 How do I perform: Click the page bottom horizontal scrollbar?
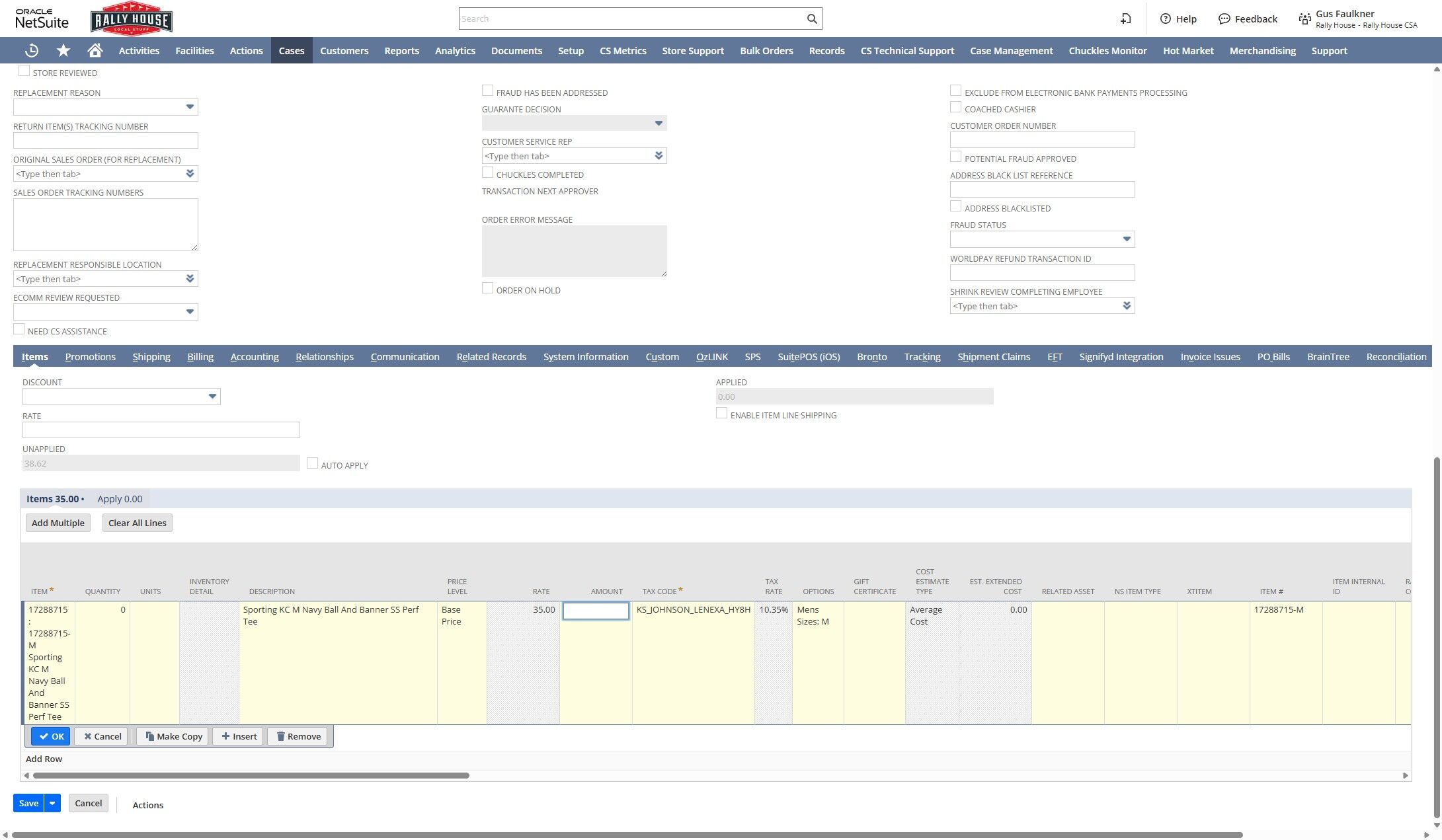pyautogui.click(x=627, y=835)
